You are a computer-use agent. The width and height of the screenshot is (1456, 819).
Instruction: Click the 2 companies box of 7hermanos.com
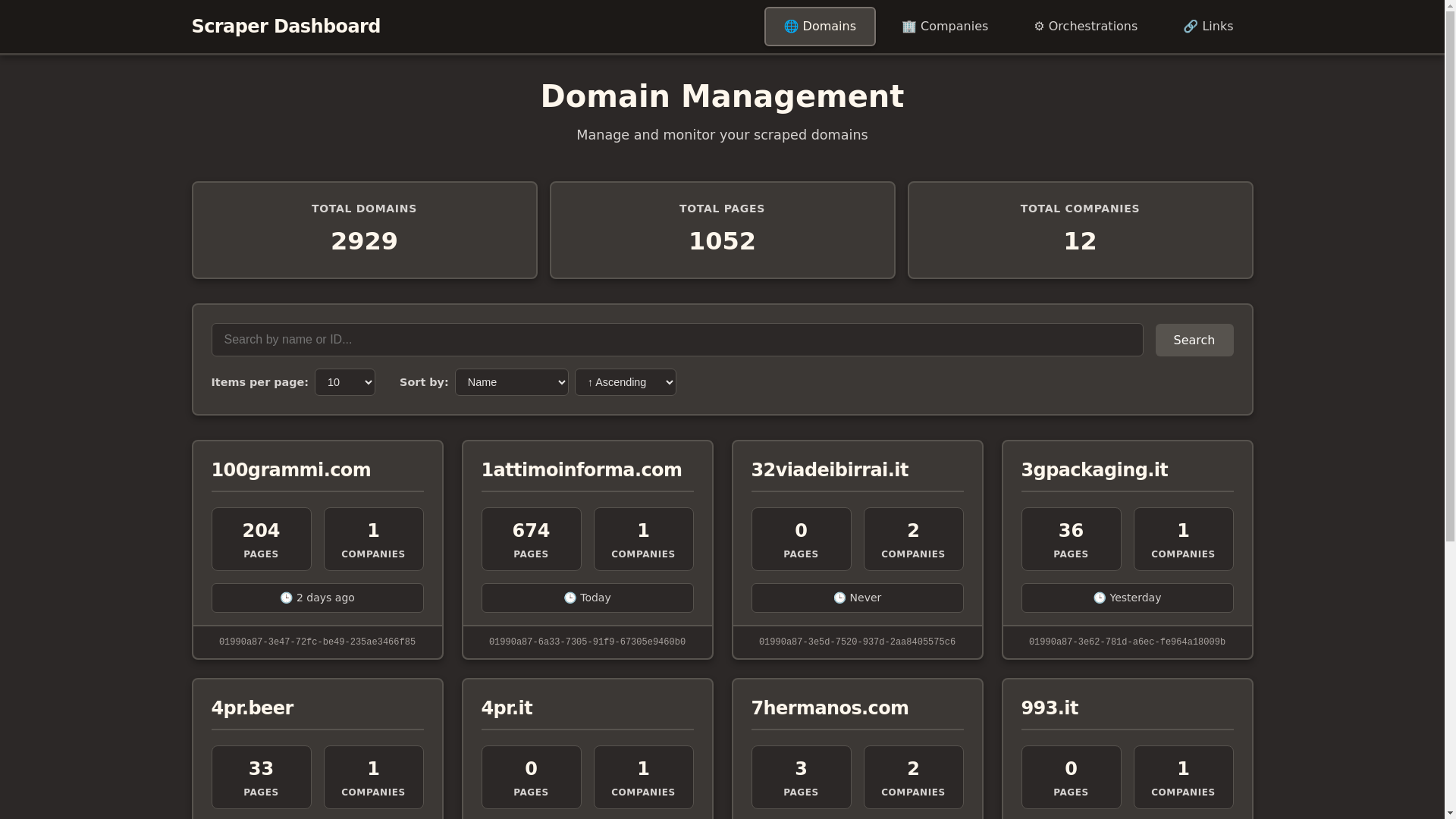click(x=913, y=777)
